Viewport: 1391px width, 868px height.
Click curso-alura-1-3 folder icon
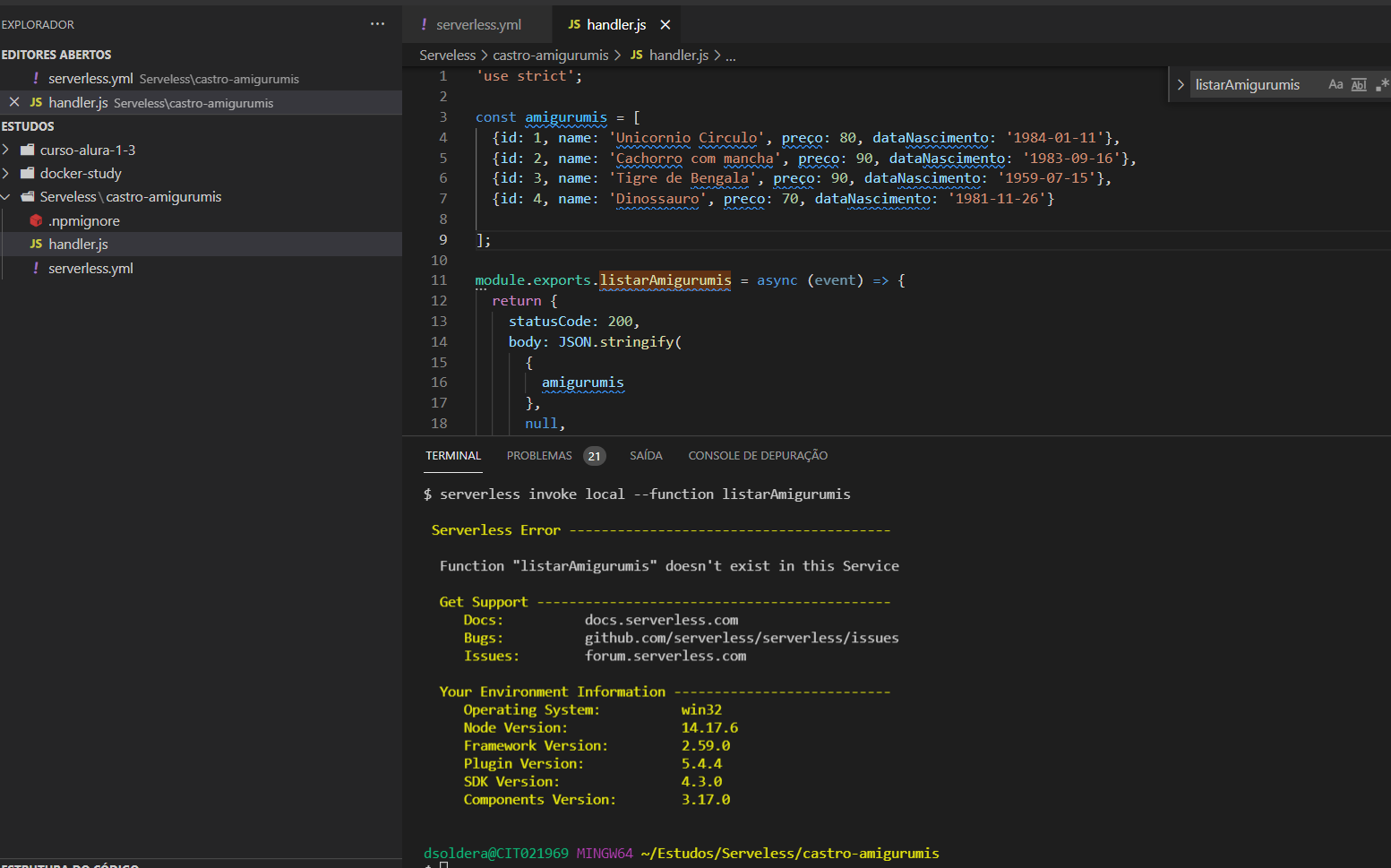pyautogui.click(x=27, y=150)
